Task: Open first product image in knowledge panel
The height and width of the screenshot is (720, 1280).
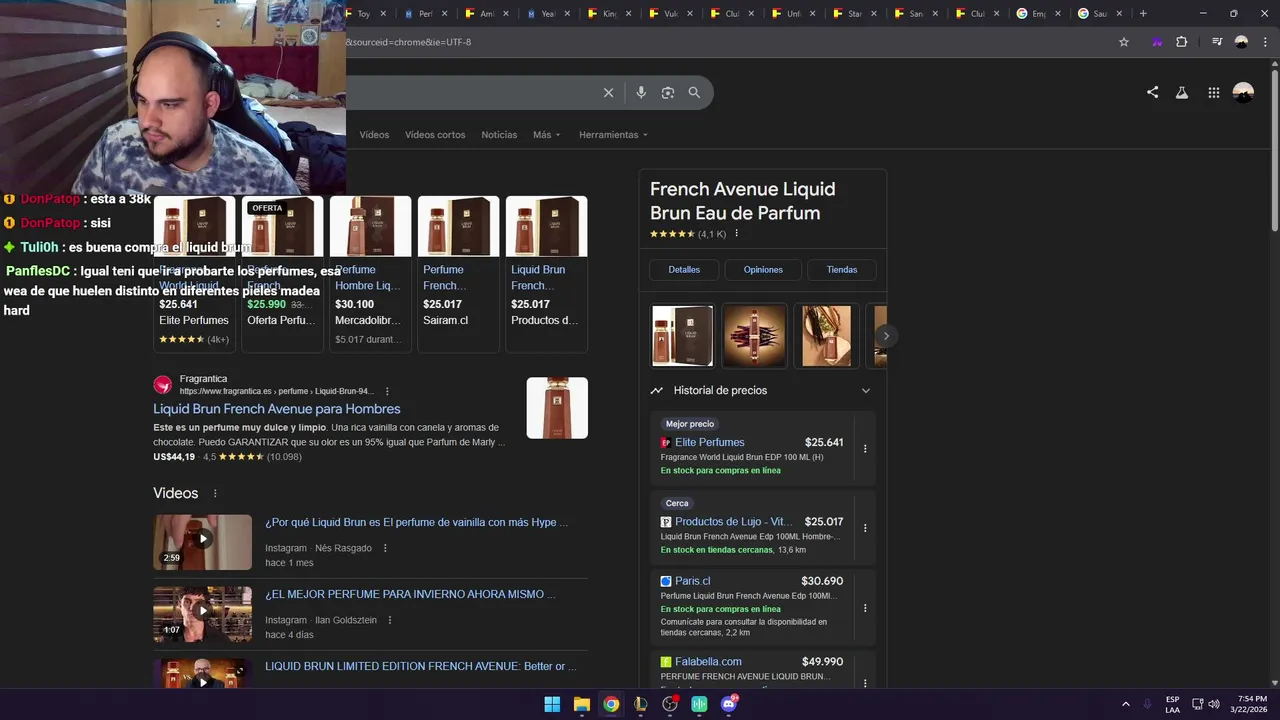Action: pos(682,336)
